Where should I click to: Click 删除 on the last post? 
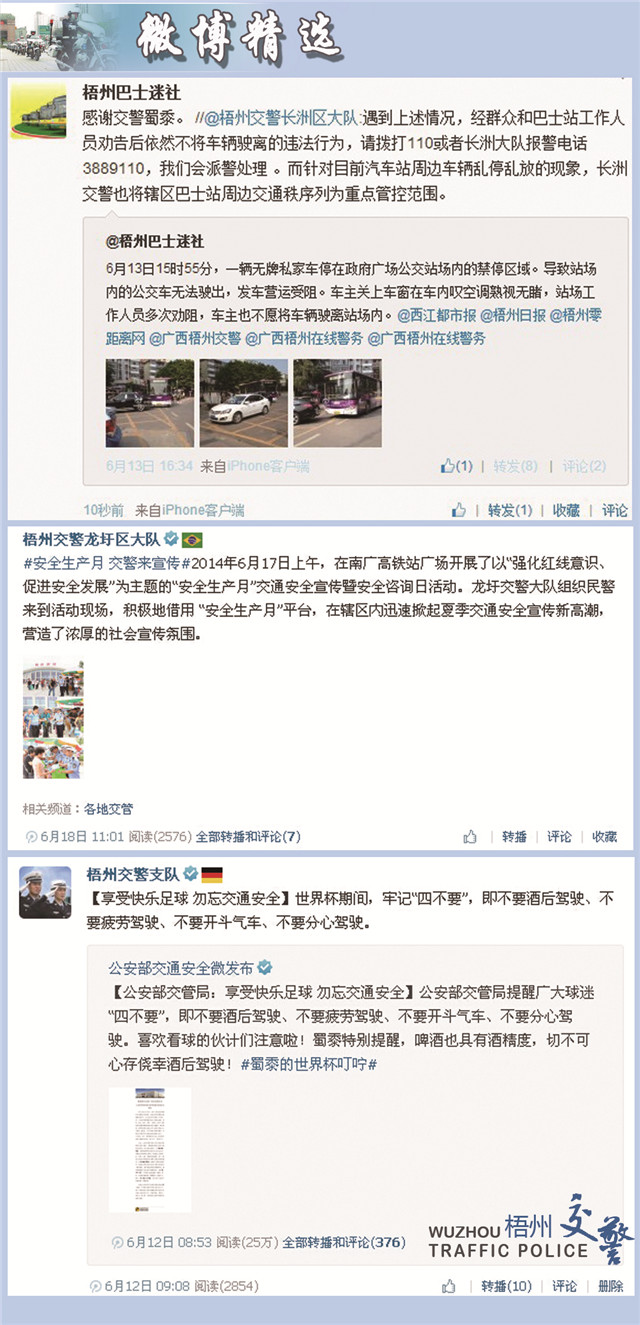610,1286
